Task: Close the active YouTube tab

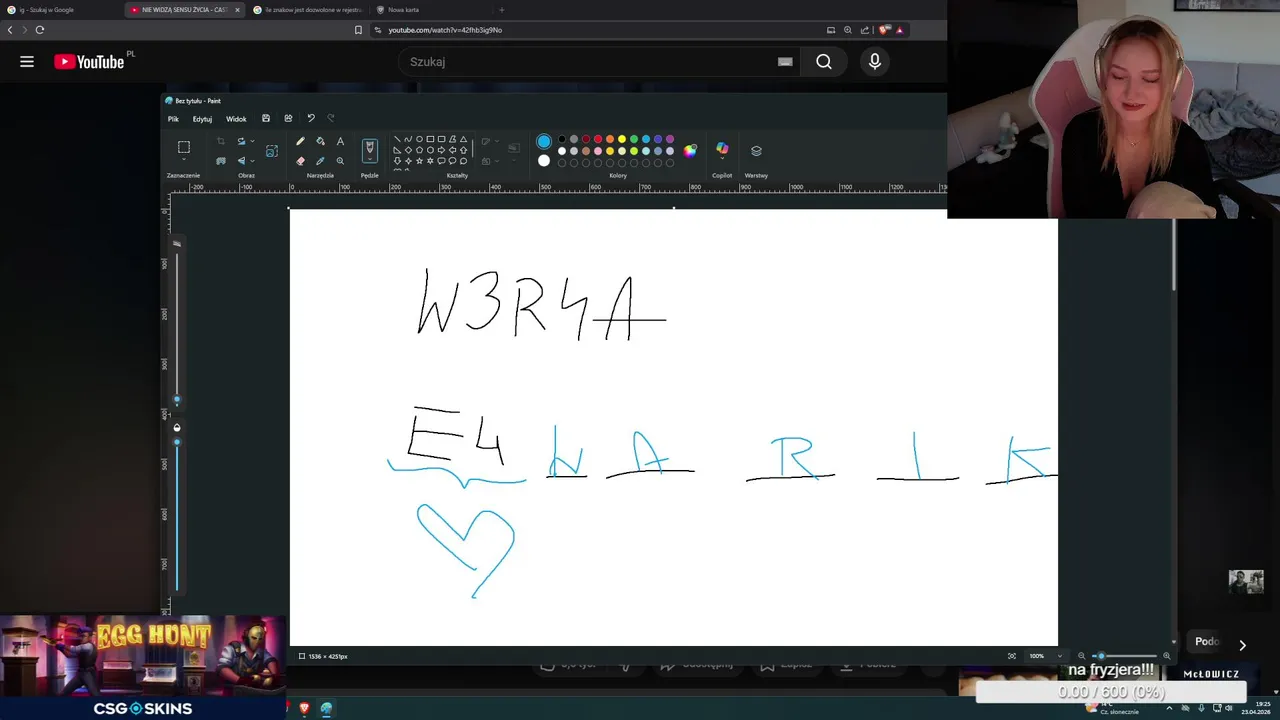Action: tap(237, 10)
